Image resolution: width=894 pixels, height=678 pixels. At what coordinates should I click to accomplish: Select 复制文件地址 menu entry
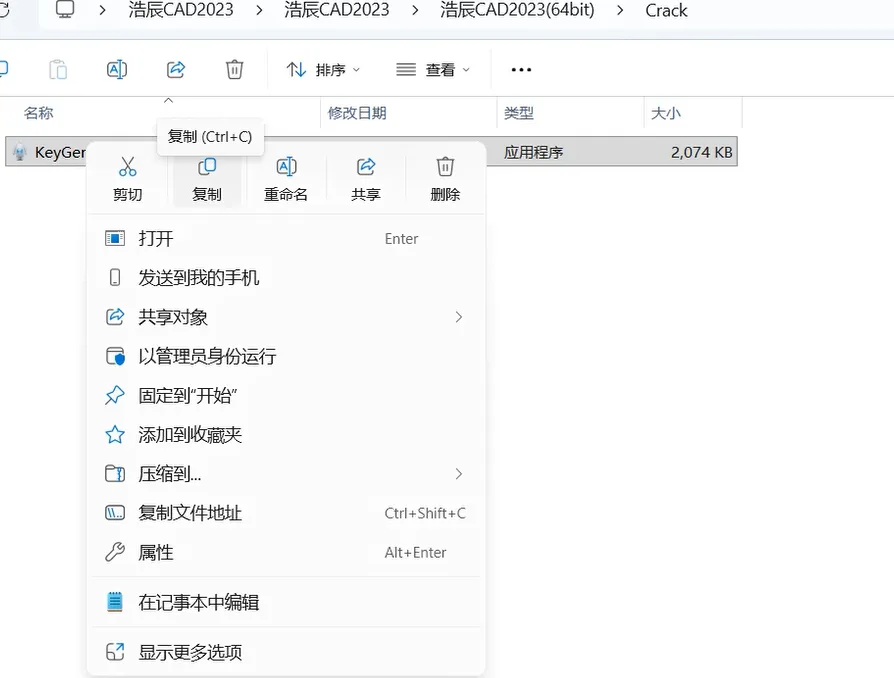(286, 513)
